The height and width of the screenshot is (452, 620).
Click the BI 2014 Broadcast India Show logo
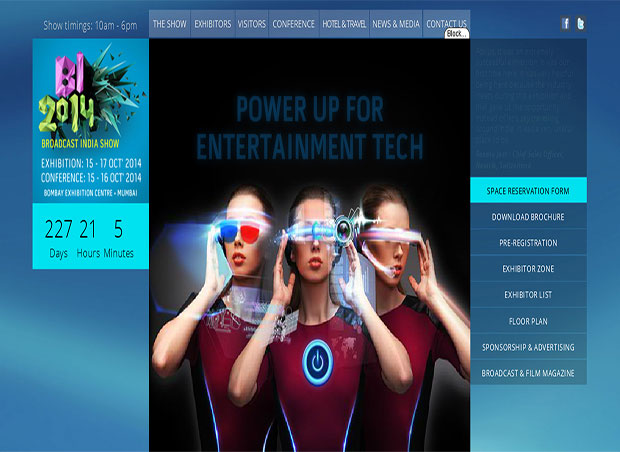91,95
